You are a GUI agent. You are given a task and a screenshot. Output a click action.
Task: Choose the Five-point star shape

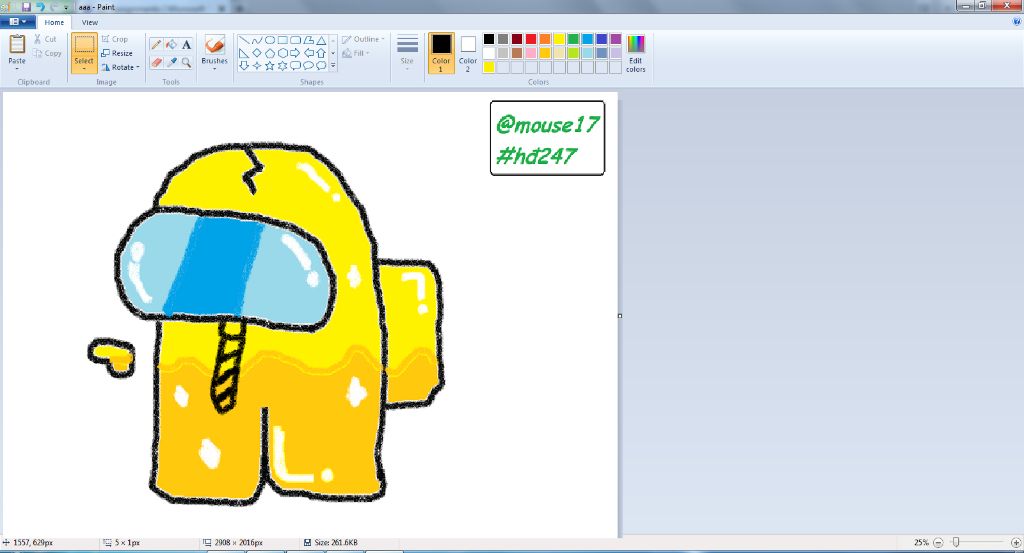click(269, 65)
